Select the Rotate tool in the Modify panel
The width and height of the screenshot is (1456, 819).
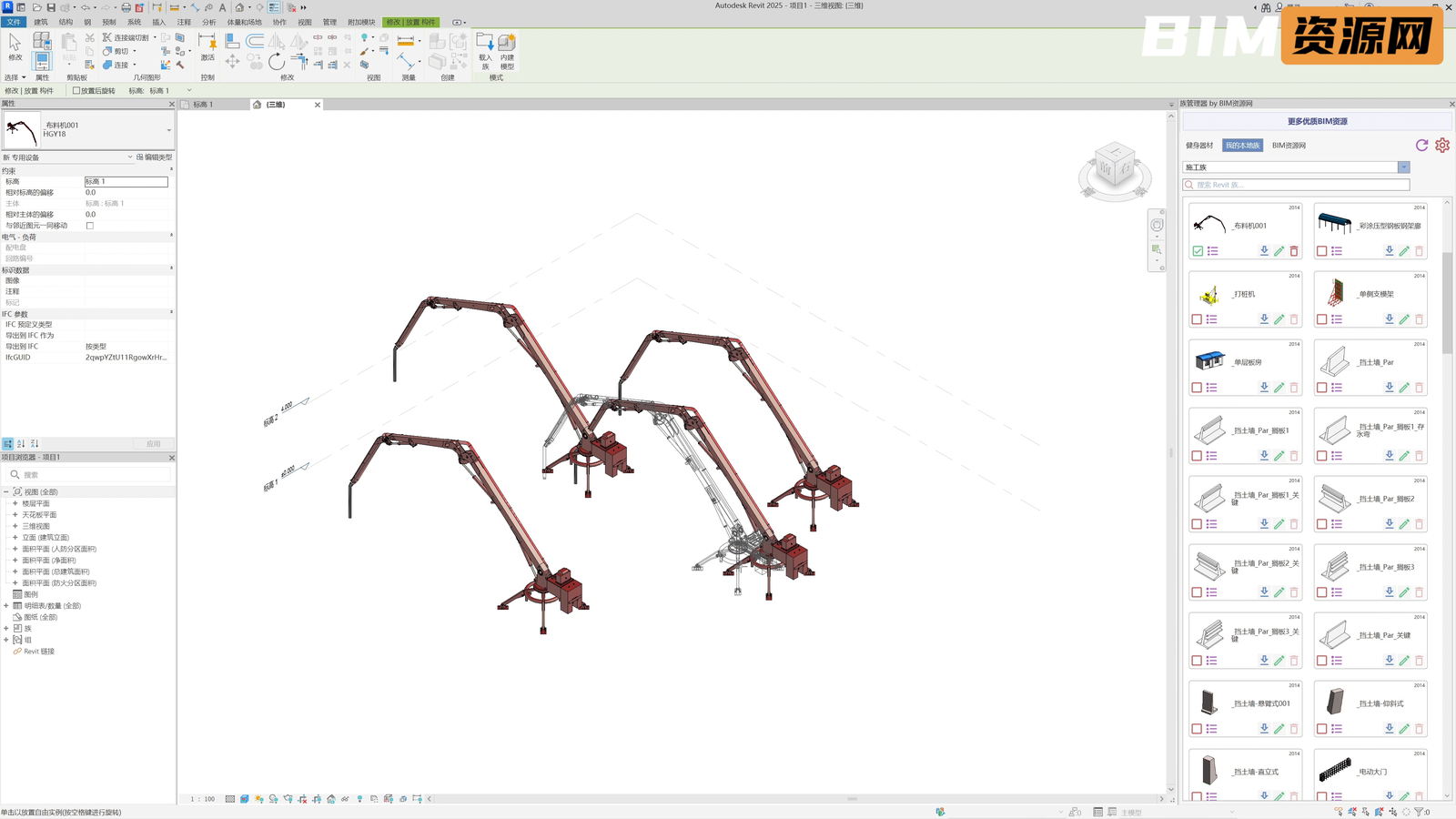[277, 62]
